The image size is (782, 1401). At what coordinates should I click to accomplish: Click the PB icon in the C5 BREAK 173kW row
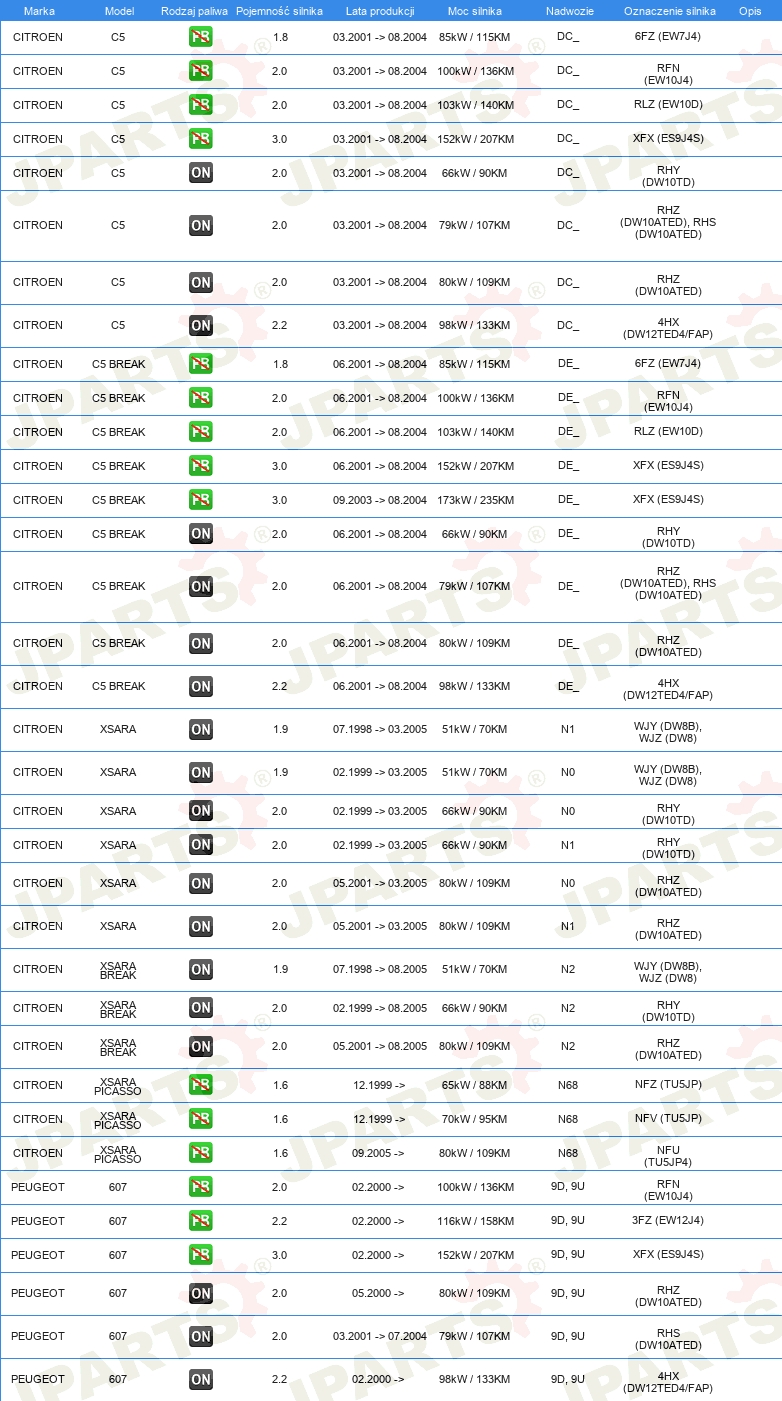[201, 500]
